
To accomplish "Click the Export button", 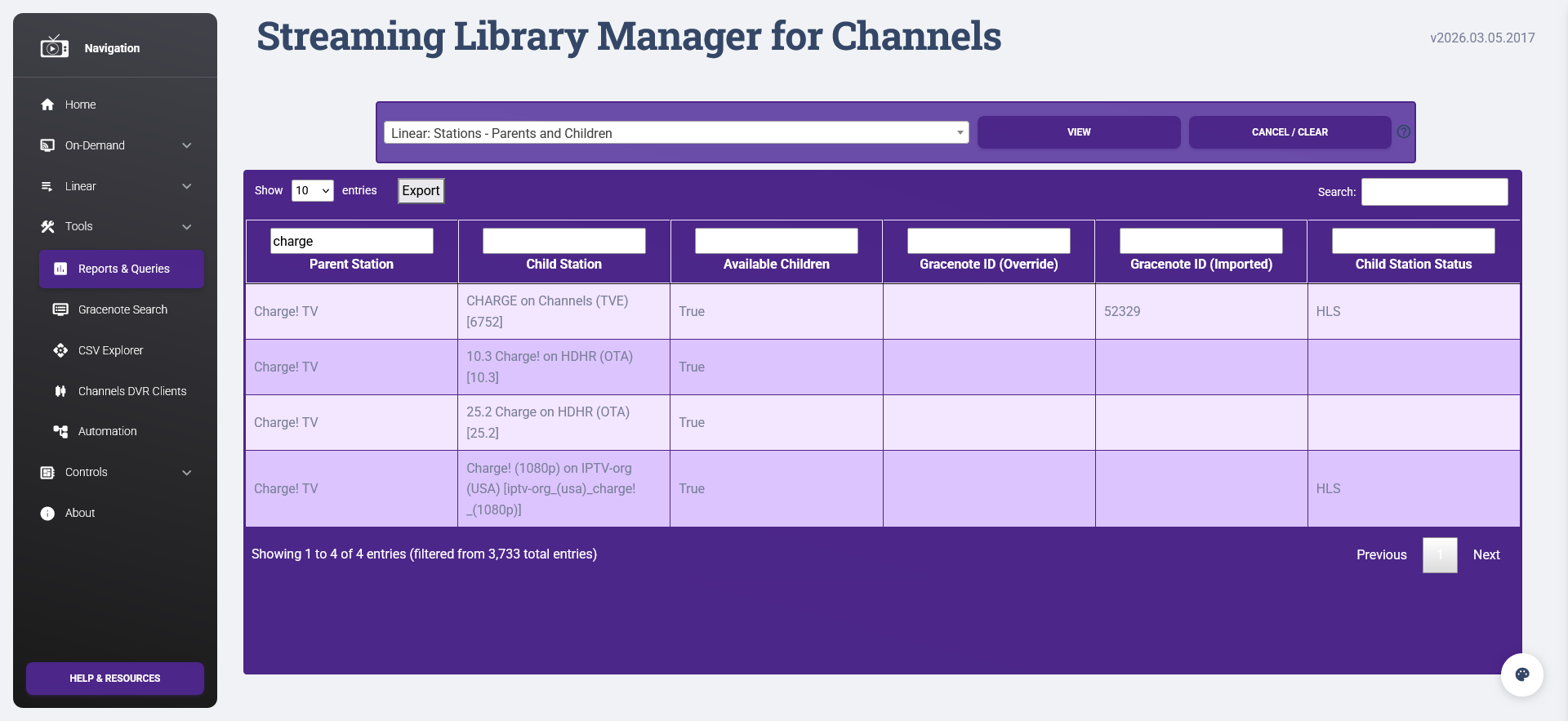I will pos(421,190).
